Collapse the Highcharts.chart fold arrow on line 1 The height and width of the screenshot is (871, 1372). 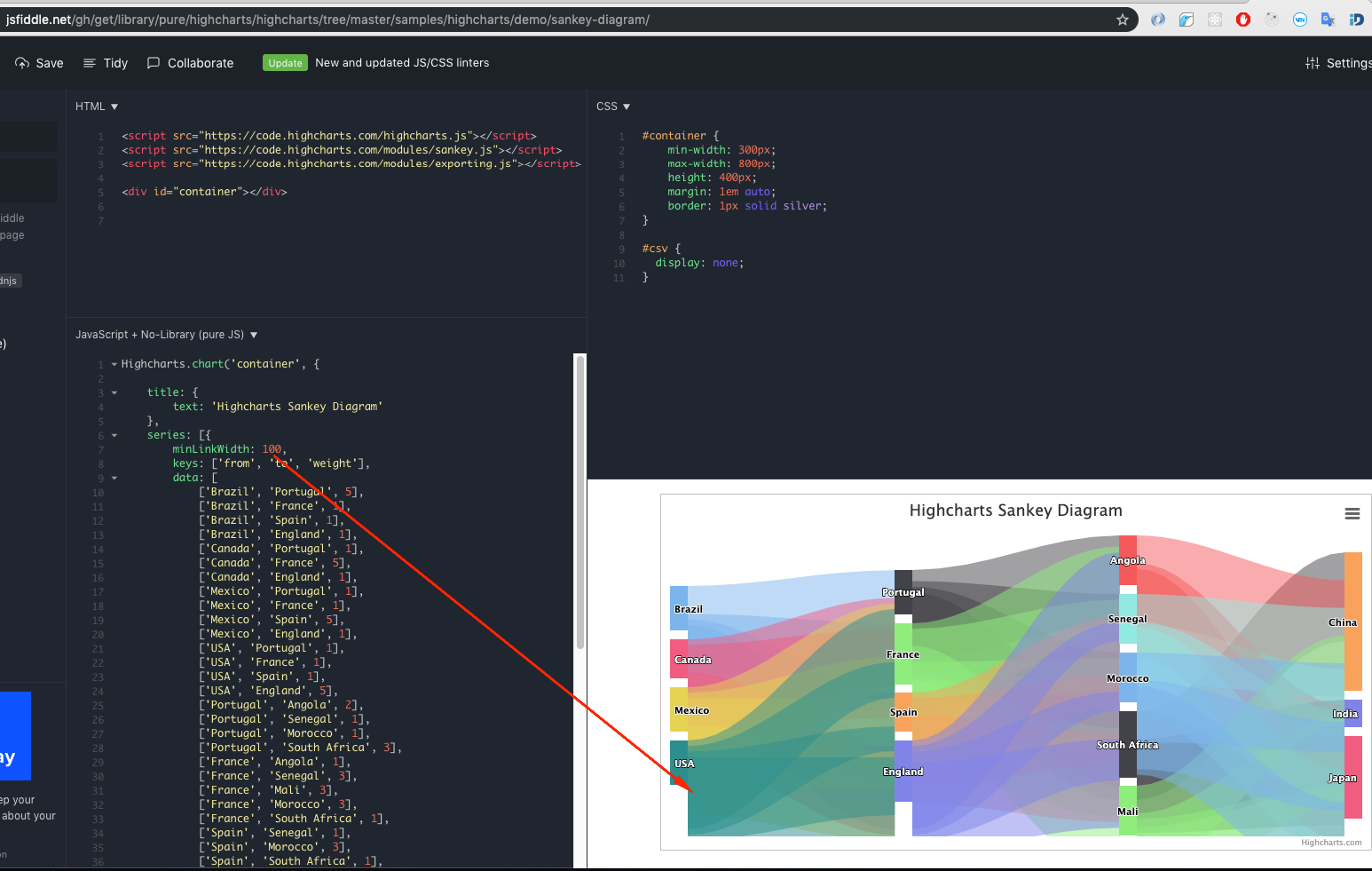click(114, 363)
